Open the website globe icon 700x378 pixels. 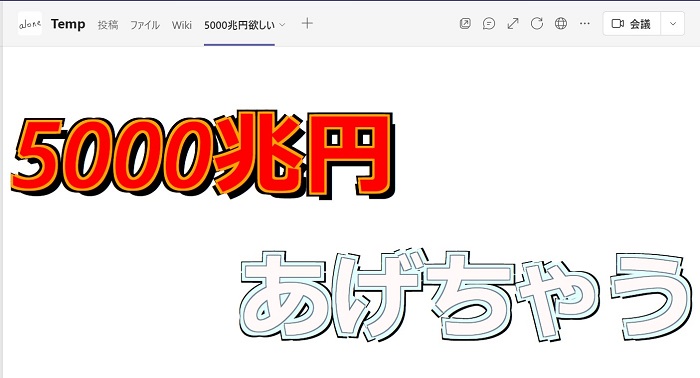pos(561,24)
